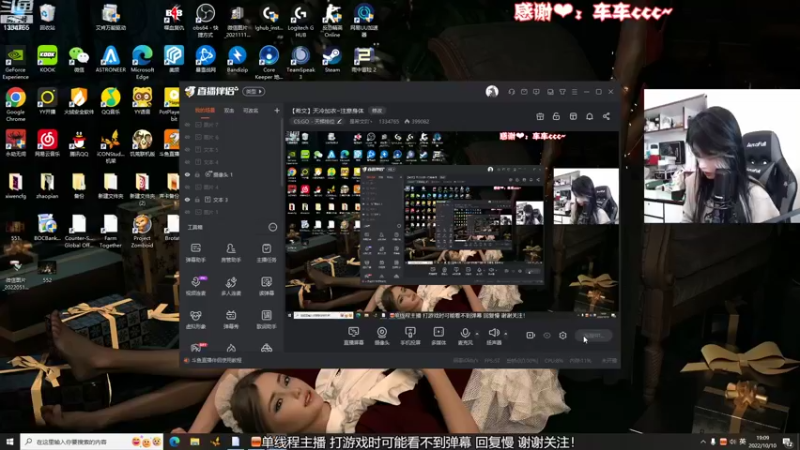The height and width of the screenshot is (450, 800).
Task: Toggle visibility of the 文本 4 layer
Action: click(187, 162)
